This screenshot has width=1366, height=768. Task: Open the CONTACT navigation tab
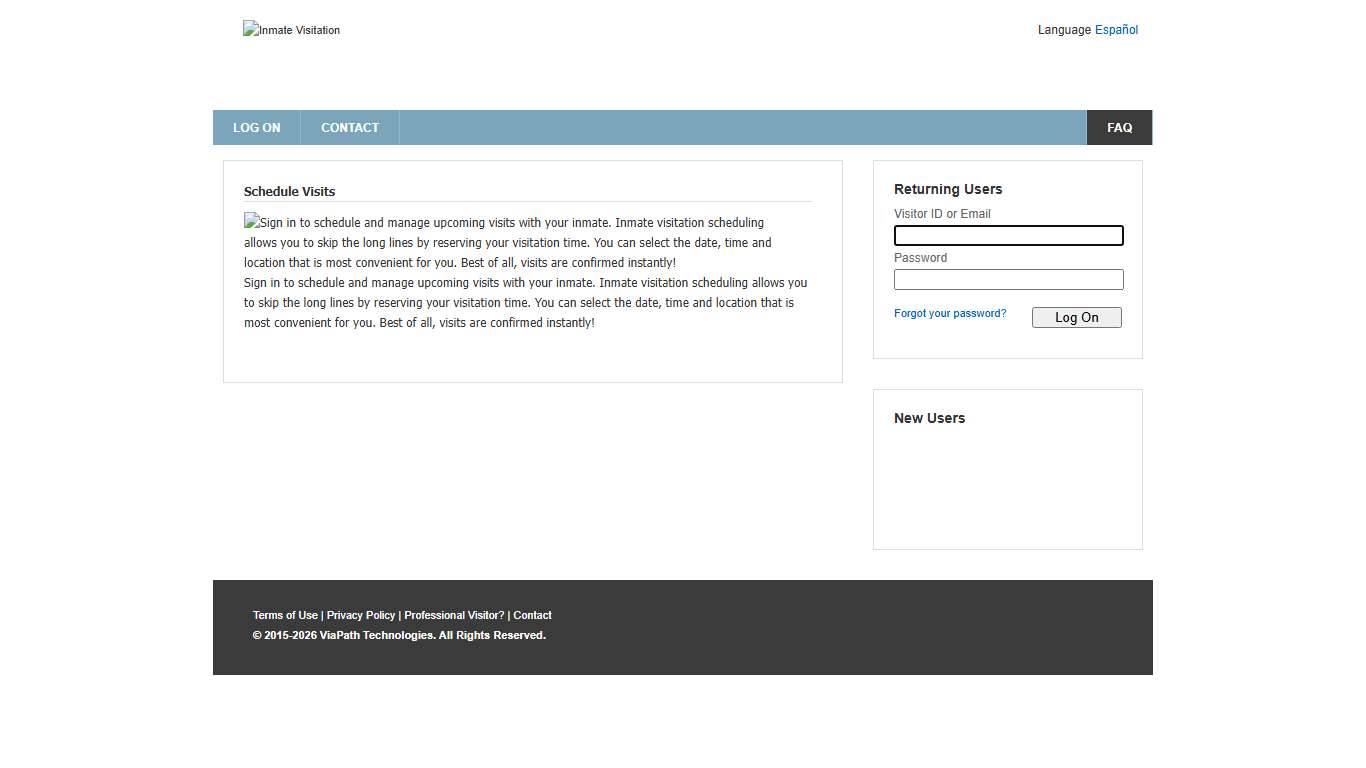(349, 127)
